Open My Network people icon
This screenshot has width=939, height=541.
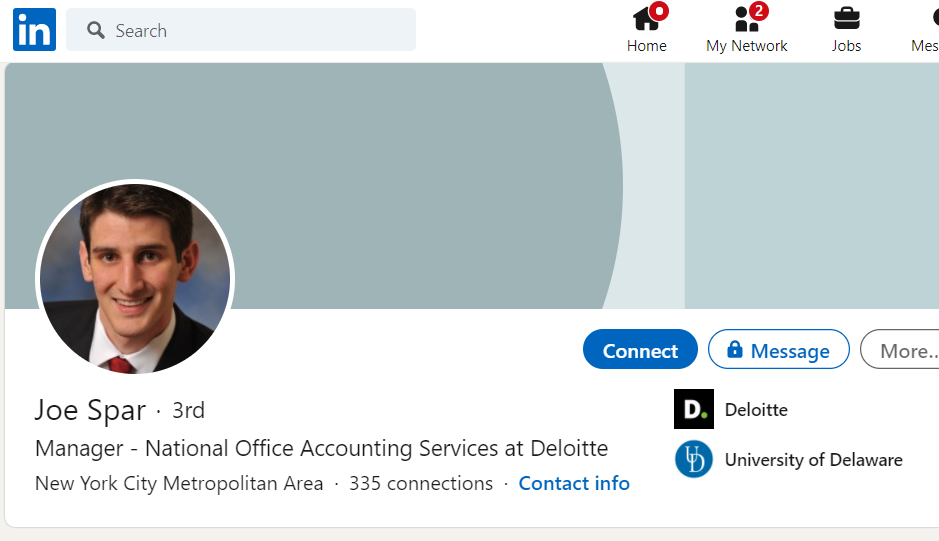point(745,19)
